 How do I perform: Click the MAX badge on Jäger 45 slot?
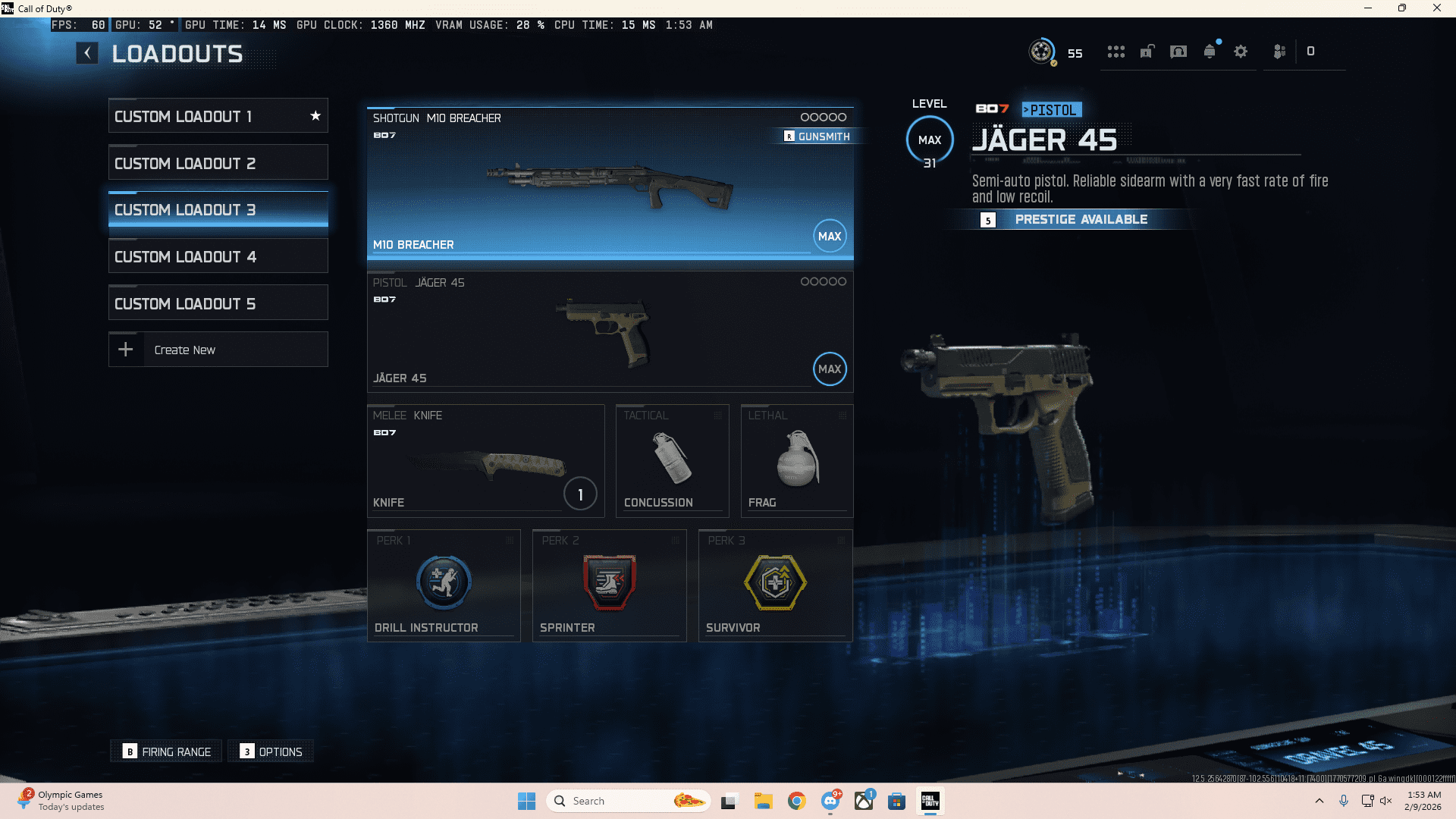tap(830, 369)
